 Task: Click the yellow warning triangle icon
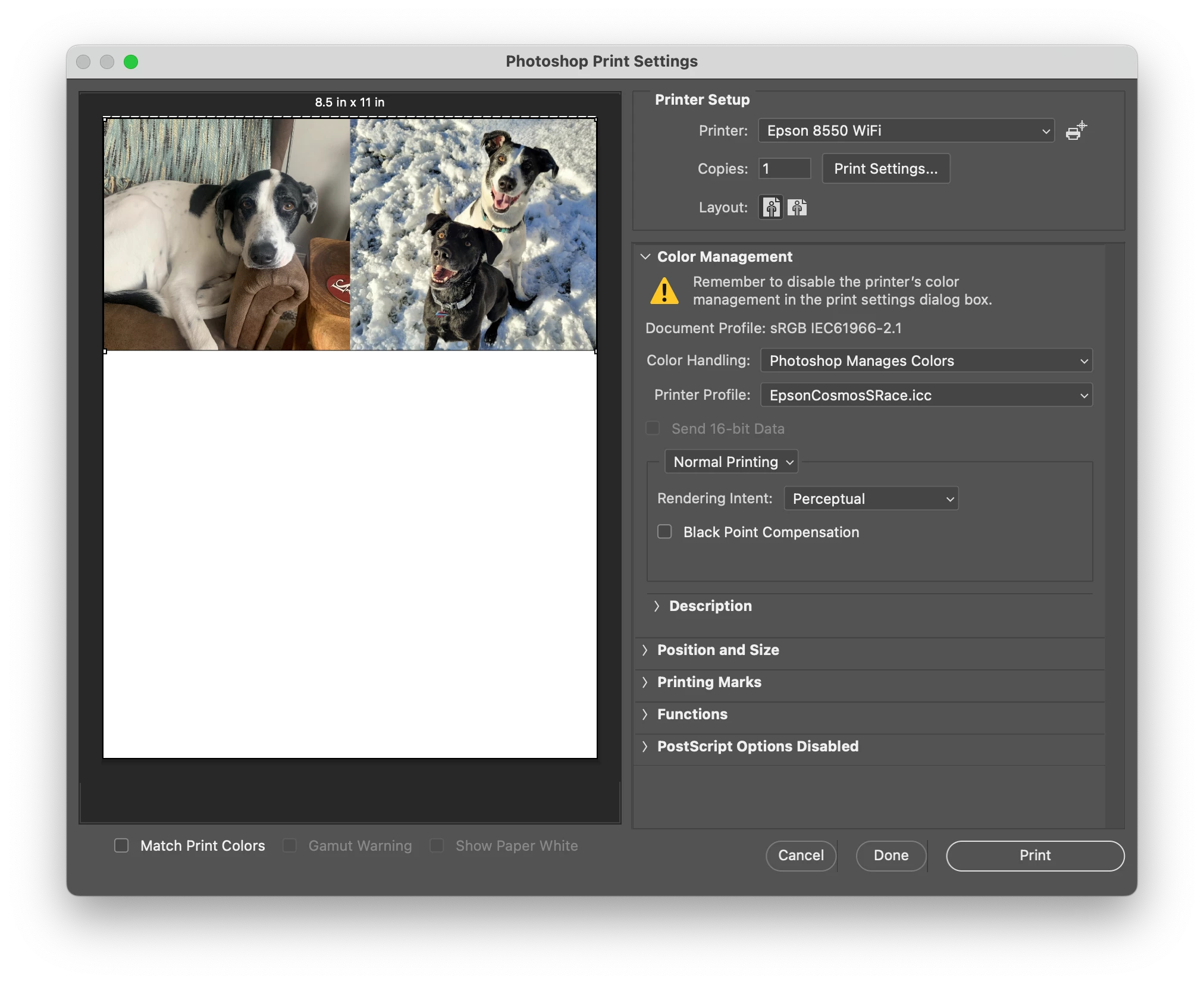click(664, 291)
